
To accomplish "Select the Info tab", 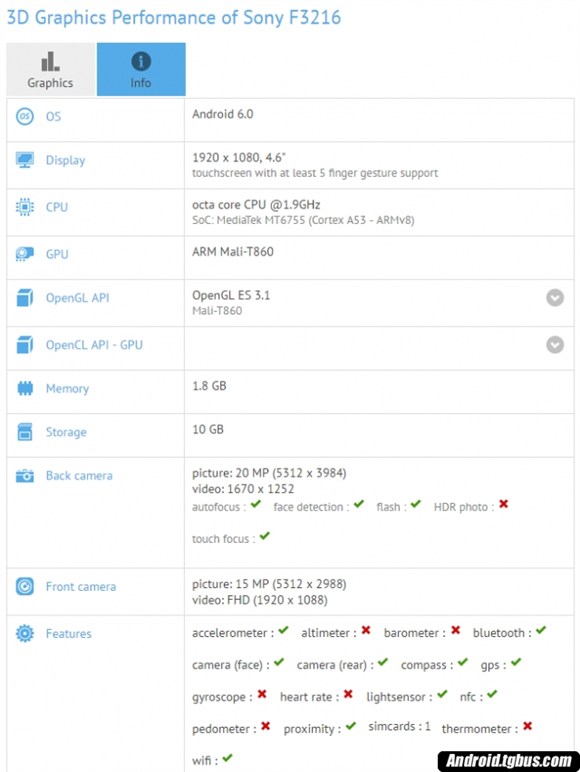I will tap(141, 69).
